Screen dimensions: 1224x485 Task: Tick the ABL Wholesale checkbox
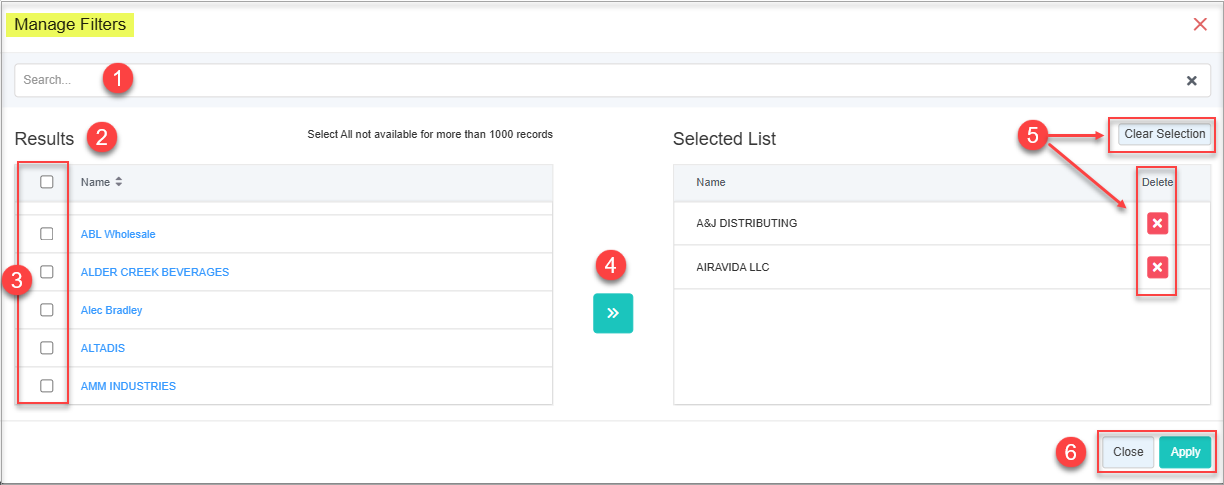click(x=46, y=234)
